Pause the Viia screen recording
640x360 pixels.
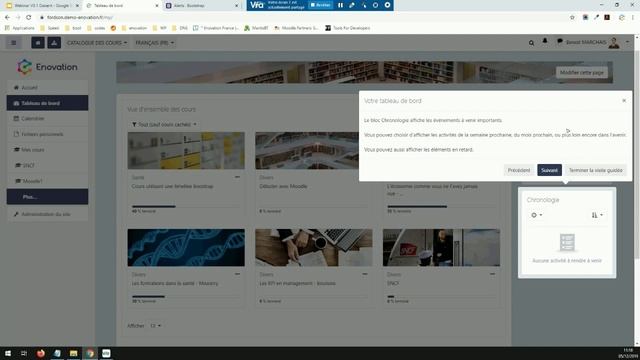point(340,5)
